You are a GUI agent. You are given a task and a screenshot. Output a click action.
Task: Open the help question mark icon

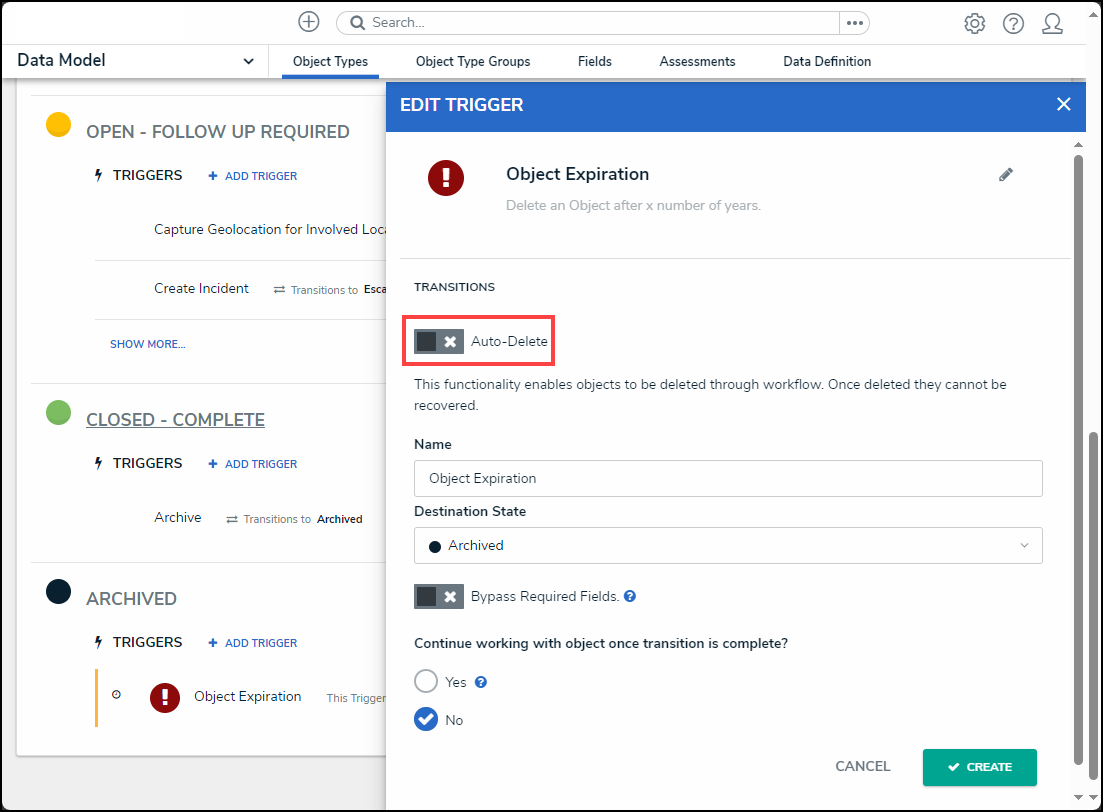point(1013,24)
